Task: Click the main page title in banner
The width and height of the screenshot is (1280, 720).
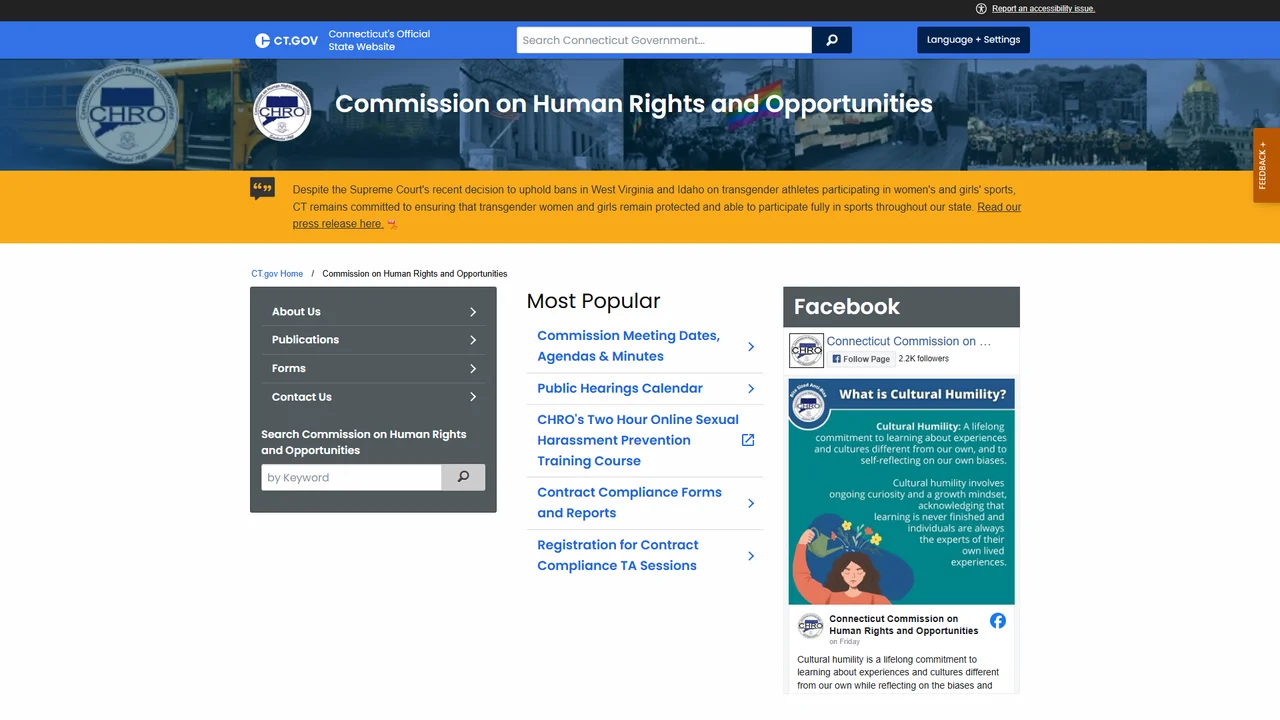Action: [x=634, y=104]
